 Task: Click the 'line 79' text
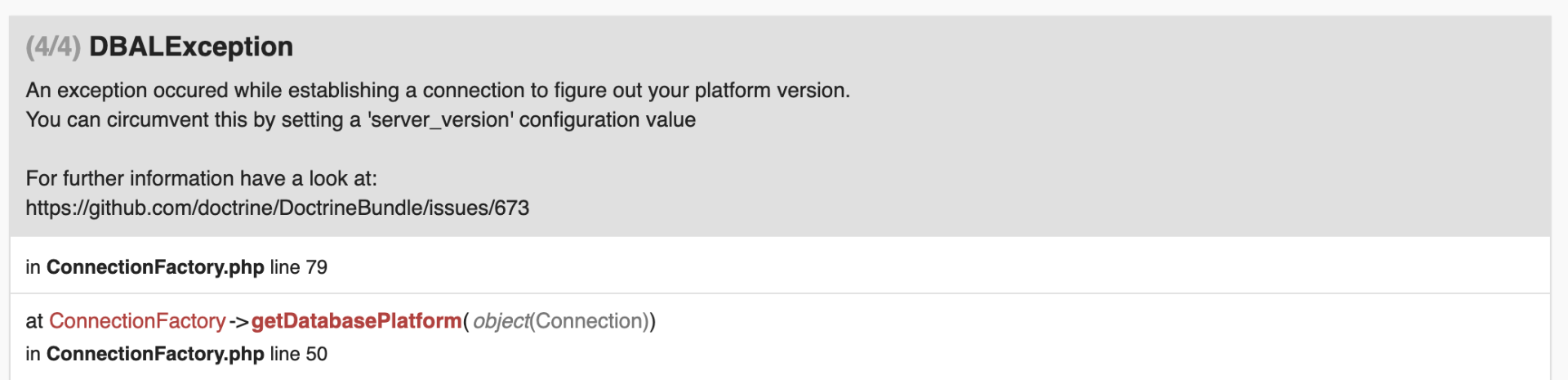click(299, 267)
